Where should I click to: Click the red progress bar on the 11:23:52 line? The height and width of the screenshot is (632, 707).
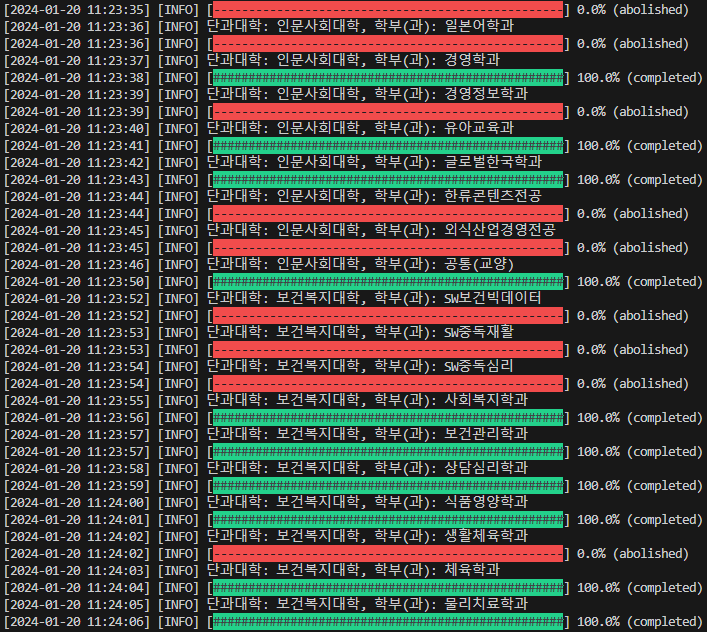pyautogui.click(x=388, y=316)
